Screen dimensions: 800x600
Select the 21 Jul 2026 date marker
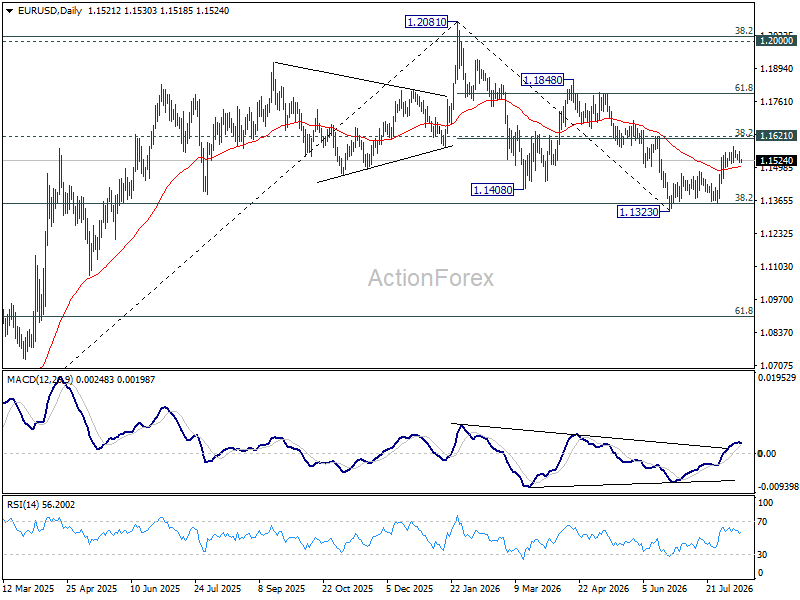point(730,588)
